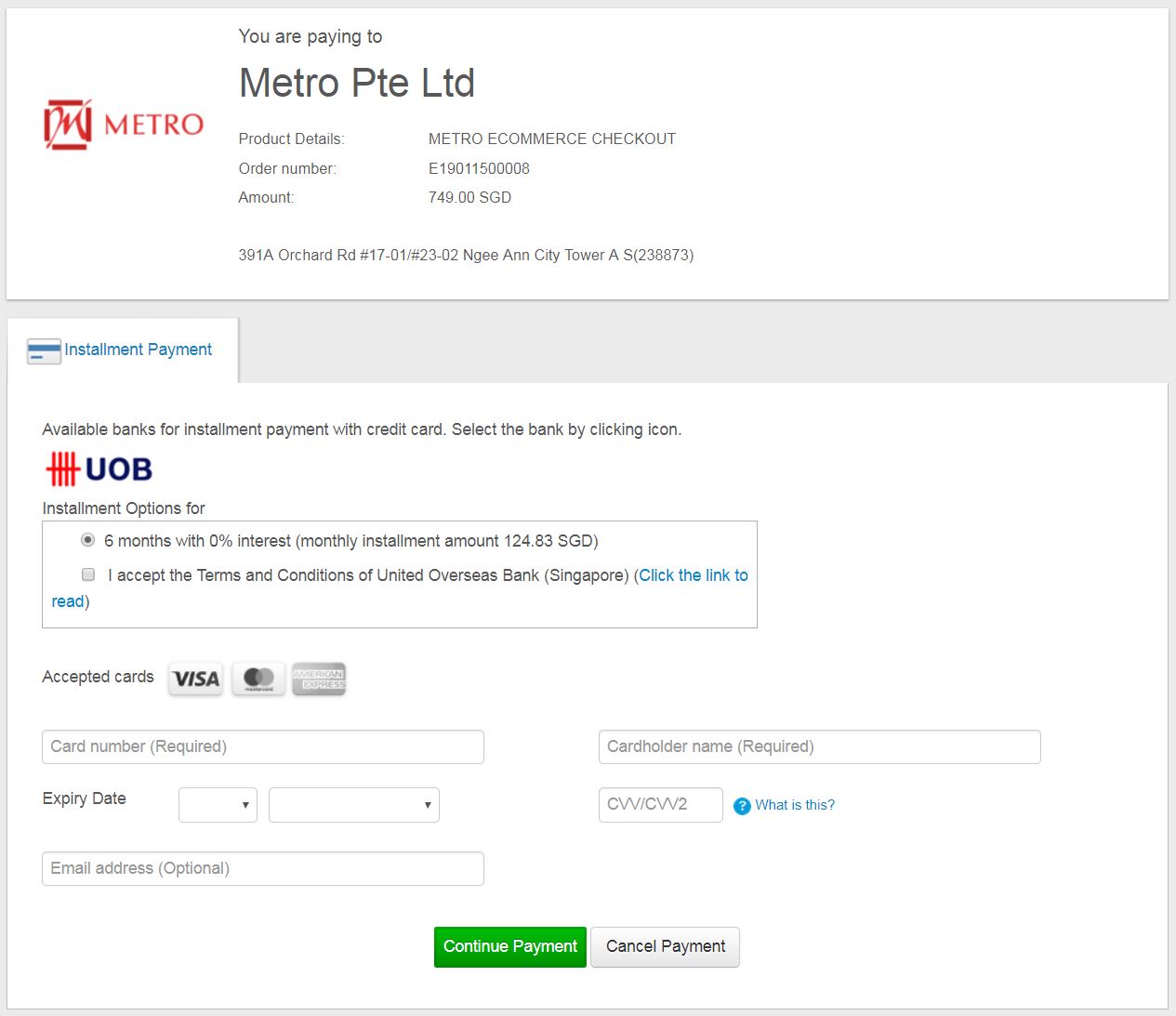
Task: Click the Metro Pte Ltd heading
Action: (x=357, y=83)
